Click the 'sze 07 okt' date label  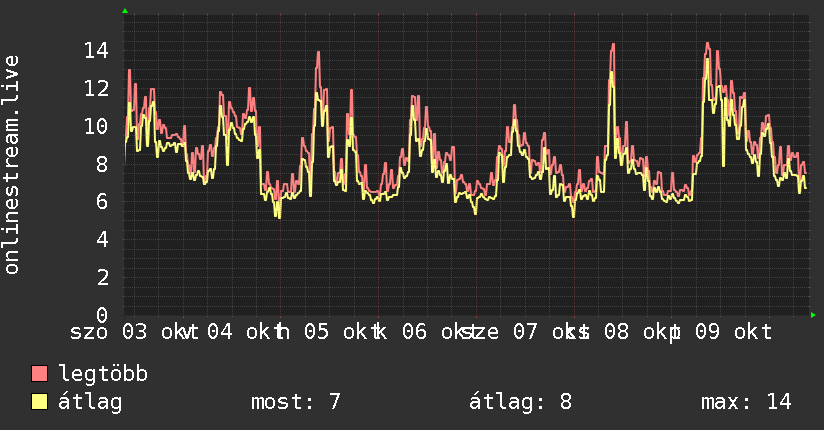524,332
